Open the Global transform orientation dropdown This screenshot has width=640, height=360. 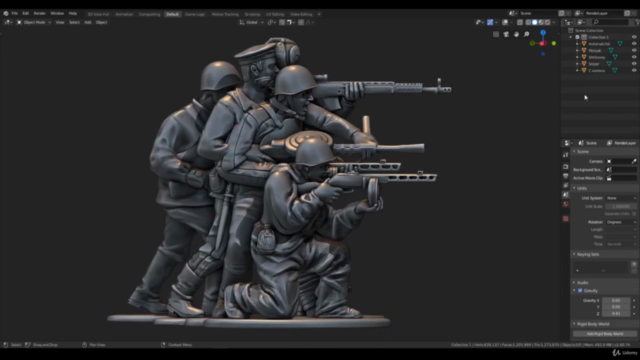251,22
